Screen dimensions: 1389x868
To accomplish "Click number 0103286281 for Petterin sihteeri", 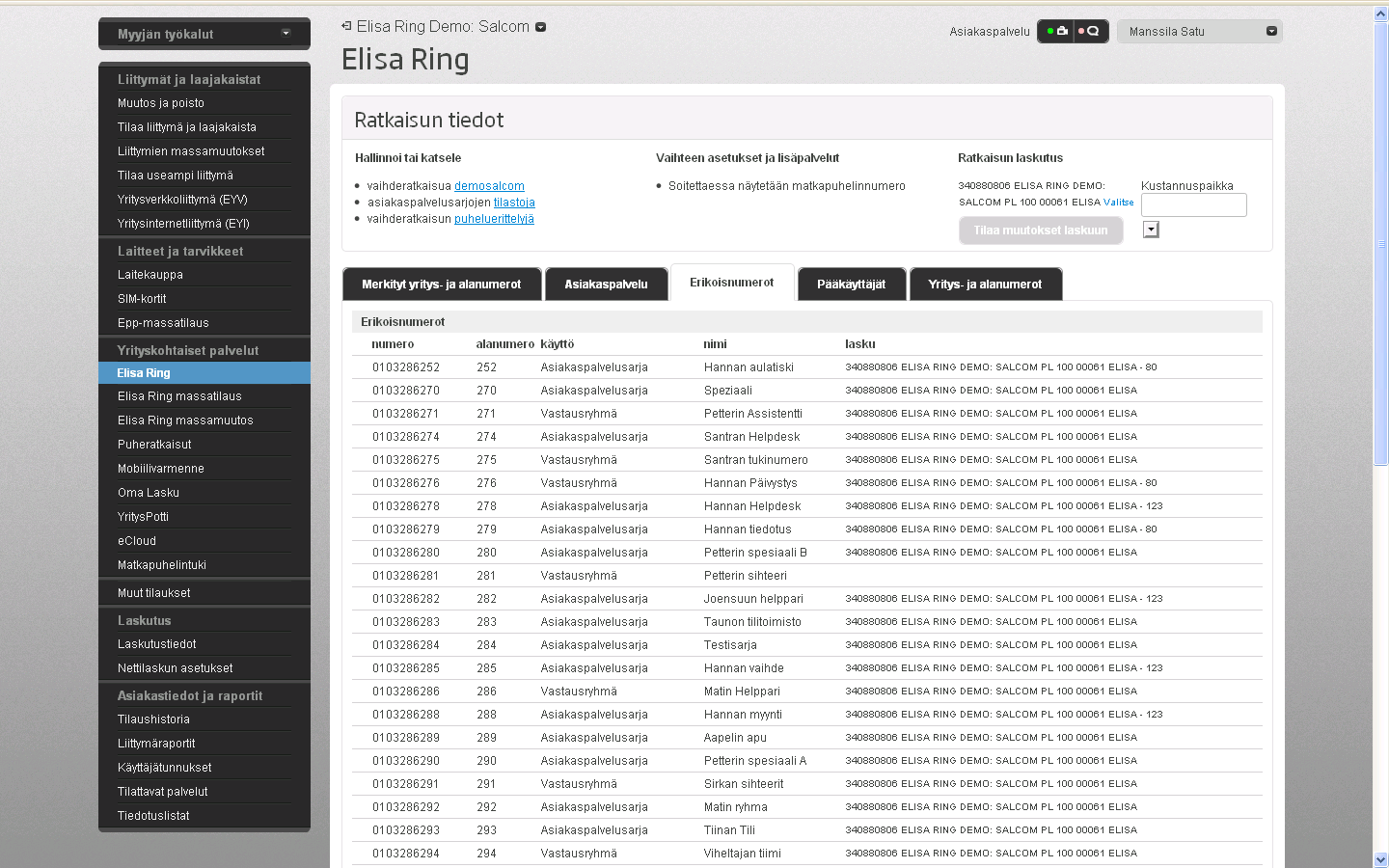I will [x=406, y=576].
